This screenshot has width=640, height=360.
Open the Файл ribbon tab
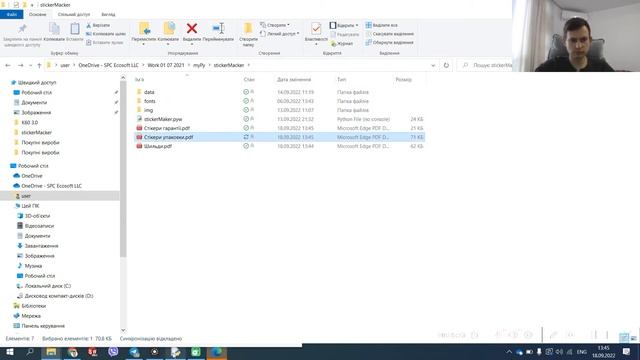[11, 14]
